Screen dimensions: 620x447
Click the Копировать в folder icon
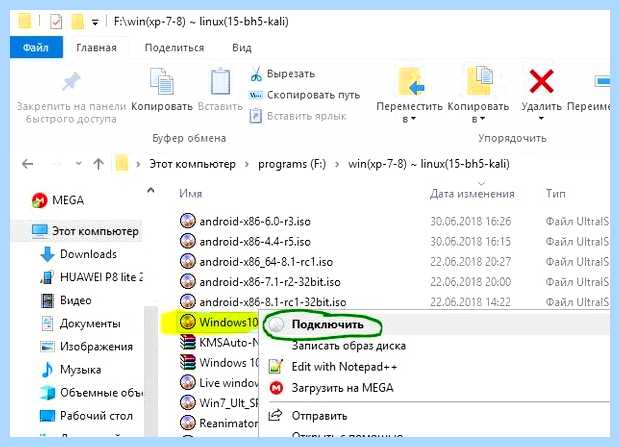coord(479,81)
